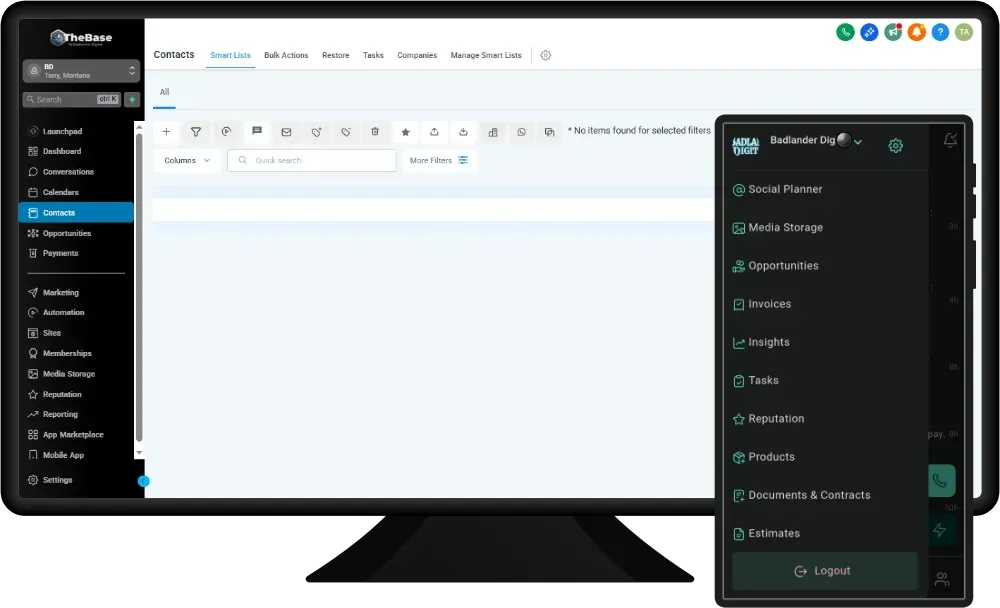1000x608 pixels.
Task: Open the Tasks tab in Contacts header
Action: 373,56
